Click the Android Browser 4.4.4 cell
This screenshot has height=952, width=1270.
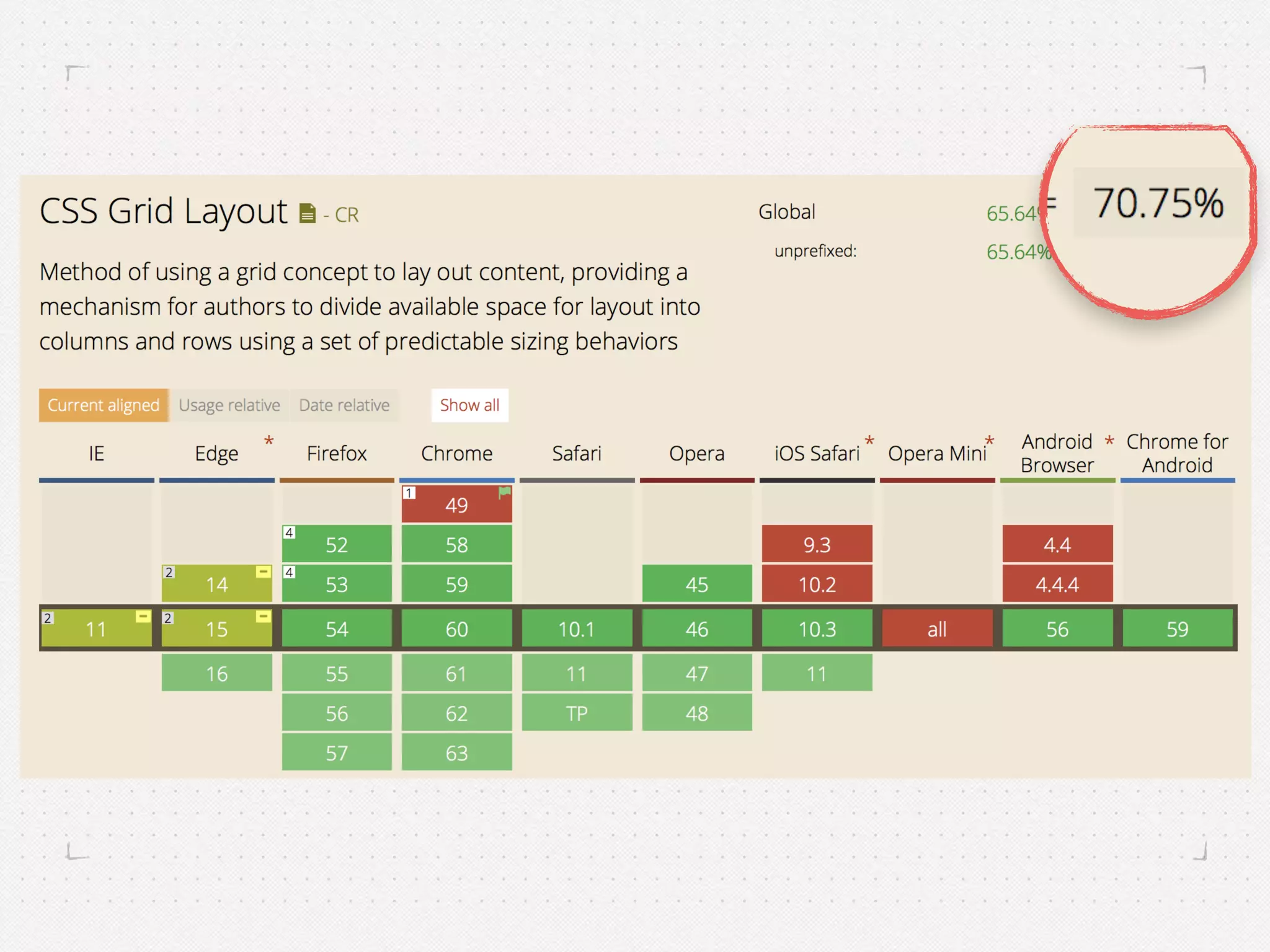coord(1057,584)
